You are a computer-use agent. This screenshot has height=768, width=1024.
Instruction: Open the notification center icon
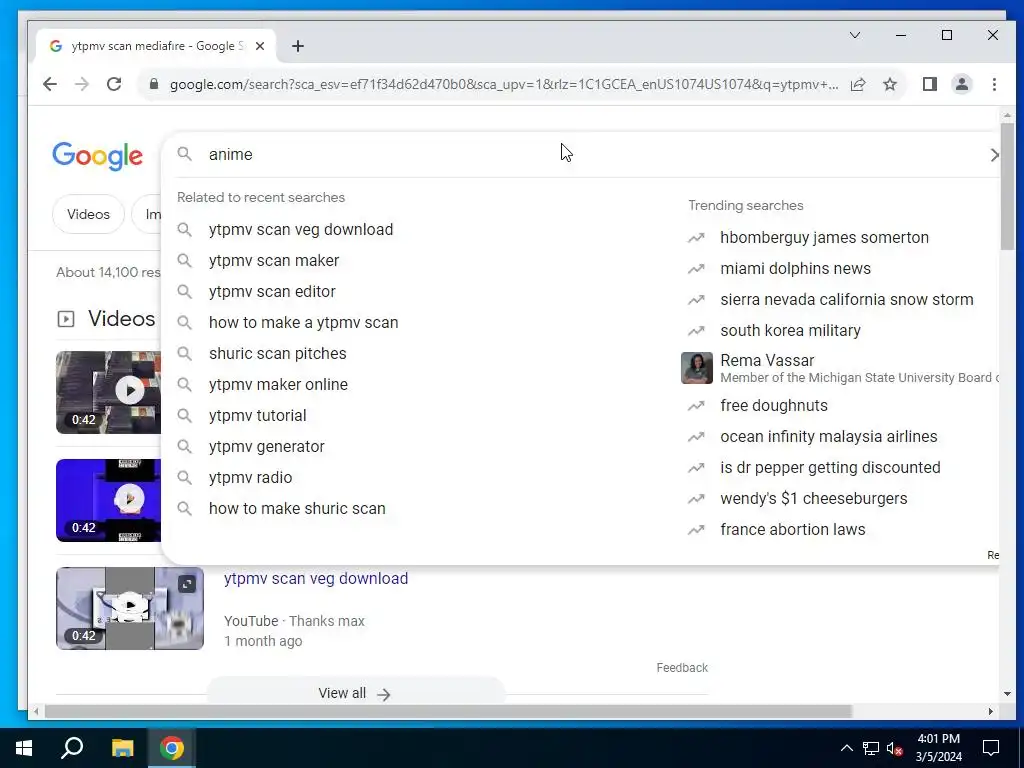pos(991,748)
